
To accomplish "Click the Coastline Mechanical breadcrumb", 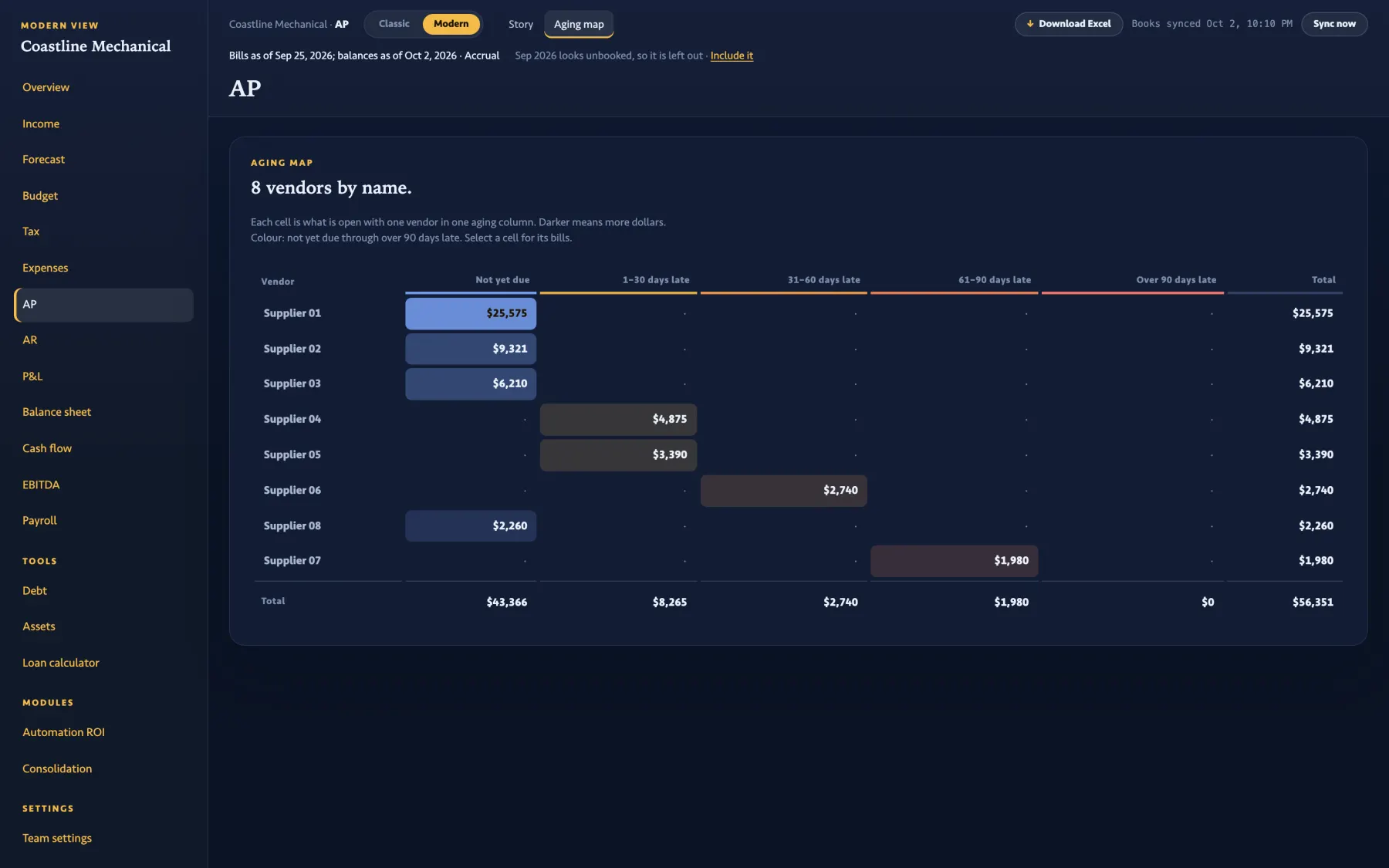I will click(278, 25).
